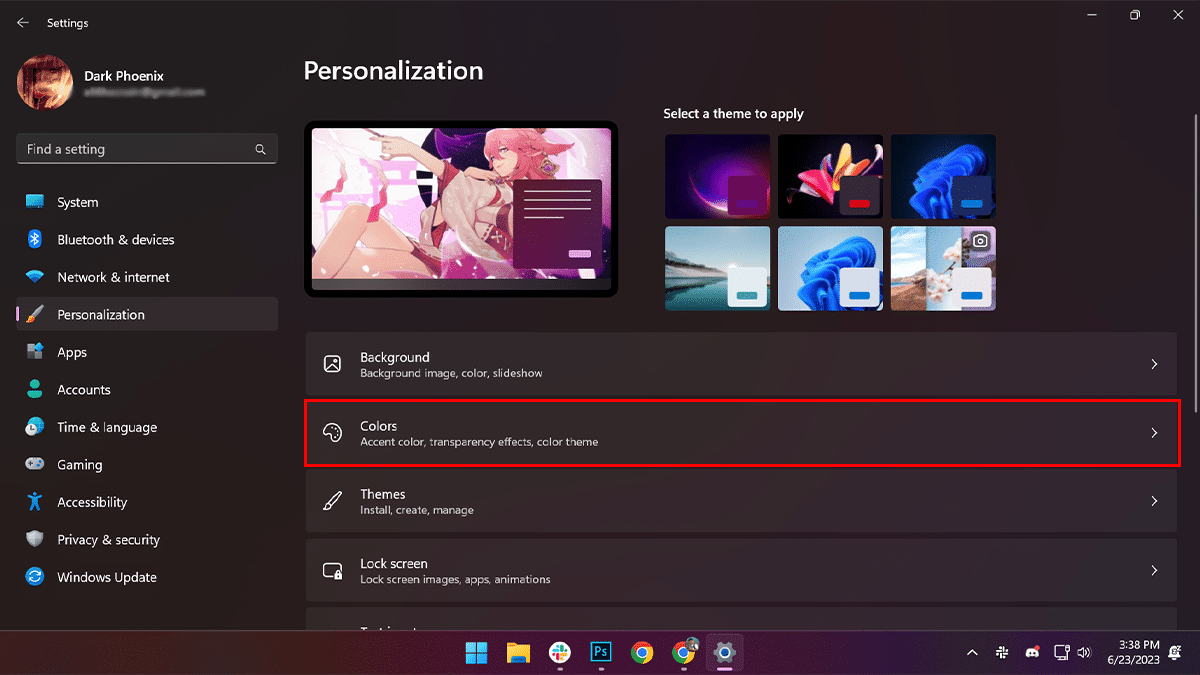Expand the Background settings chevron
This screenshot has width=1200, height=675.
pyautogui.click(x=1154, y=365)
